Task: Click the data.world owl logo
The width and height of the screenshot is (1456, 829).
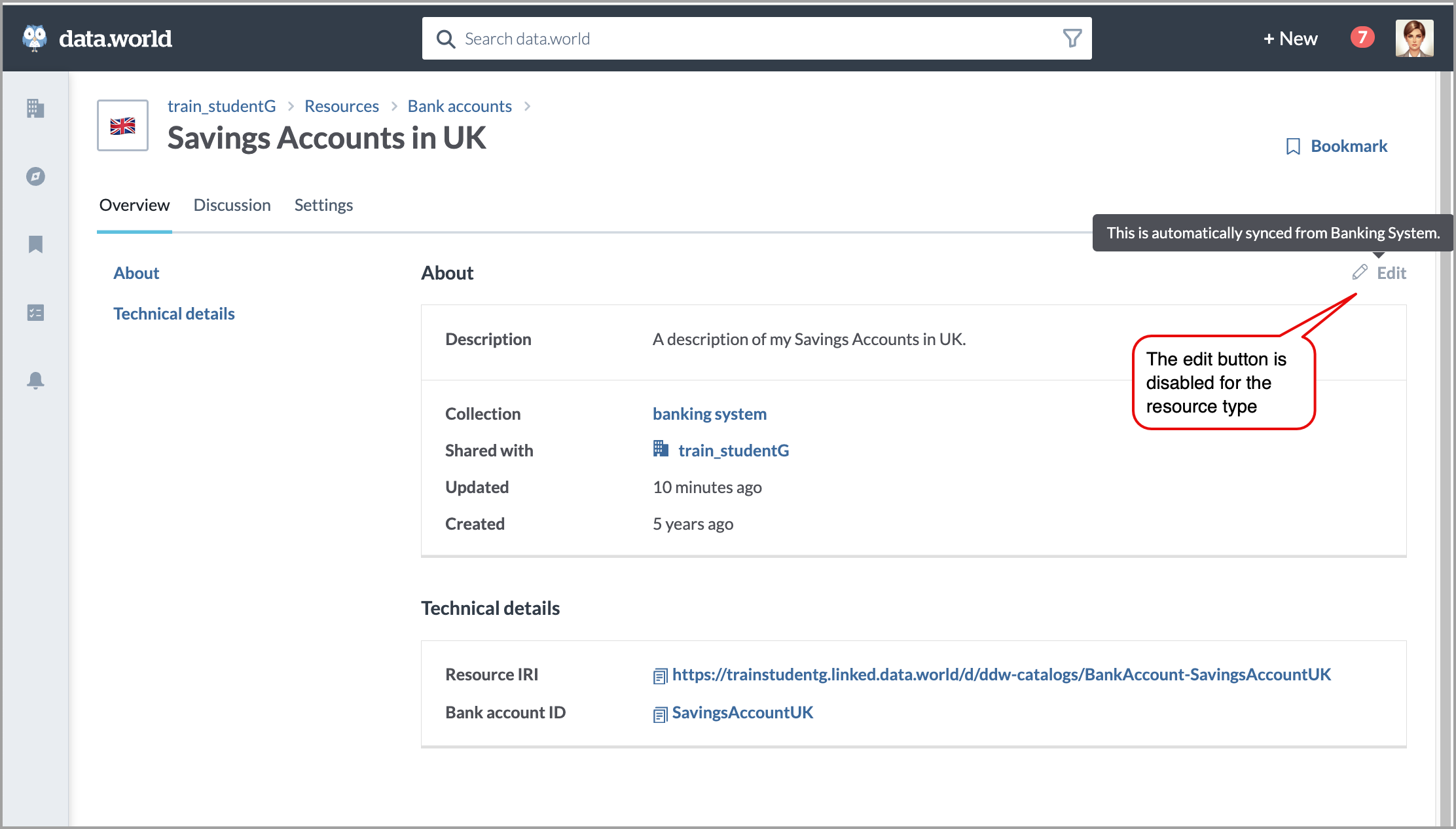Action: [x=35, y=38]
